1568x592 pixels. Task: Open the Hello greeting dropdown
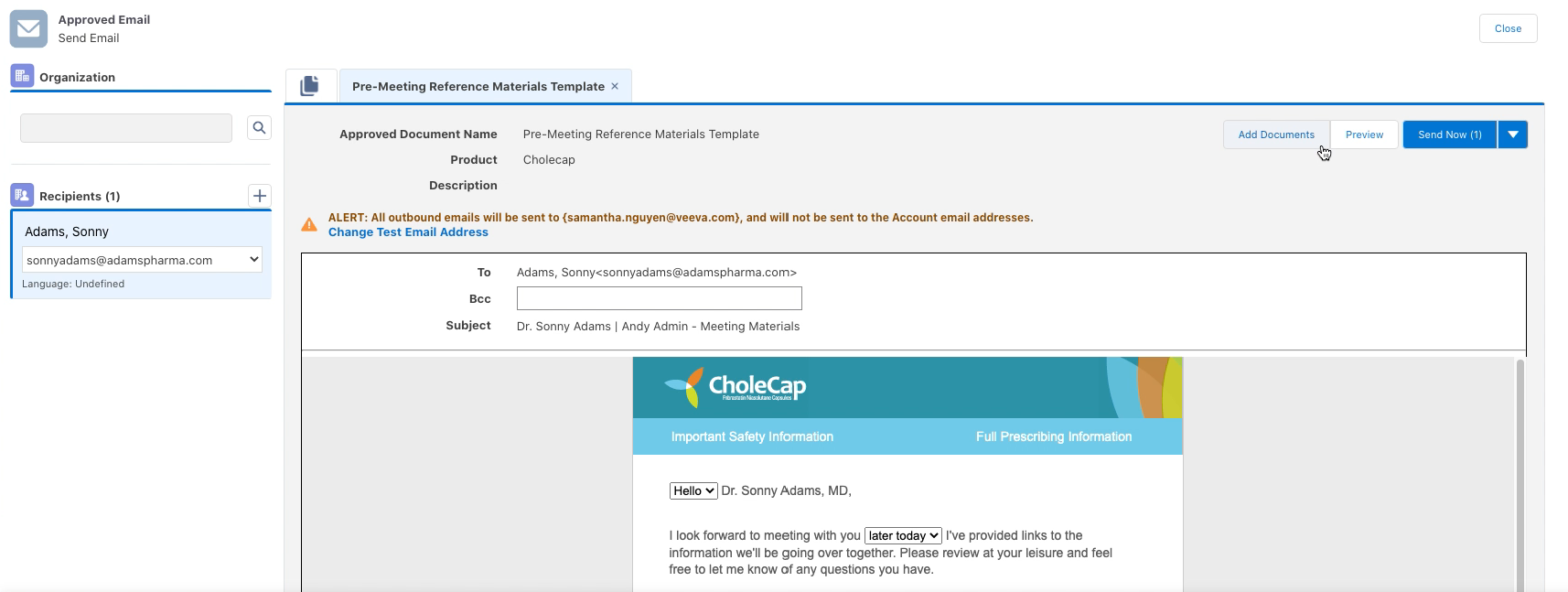point(693,491)
